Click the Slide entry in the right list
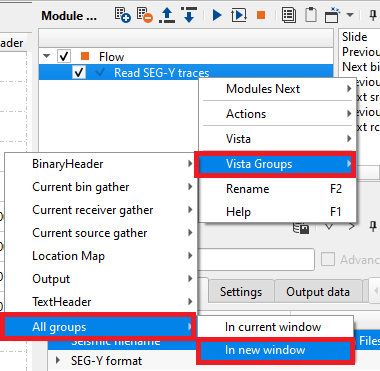 coord(354,37)
